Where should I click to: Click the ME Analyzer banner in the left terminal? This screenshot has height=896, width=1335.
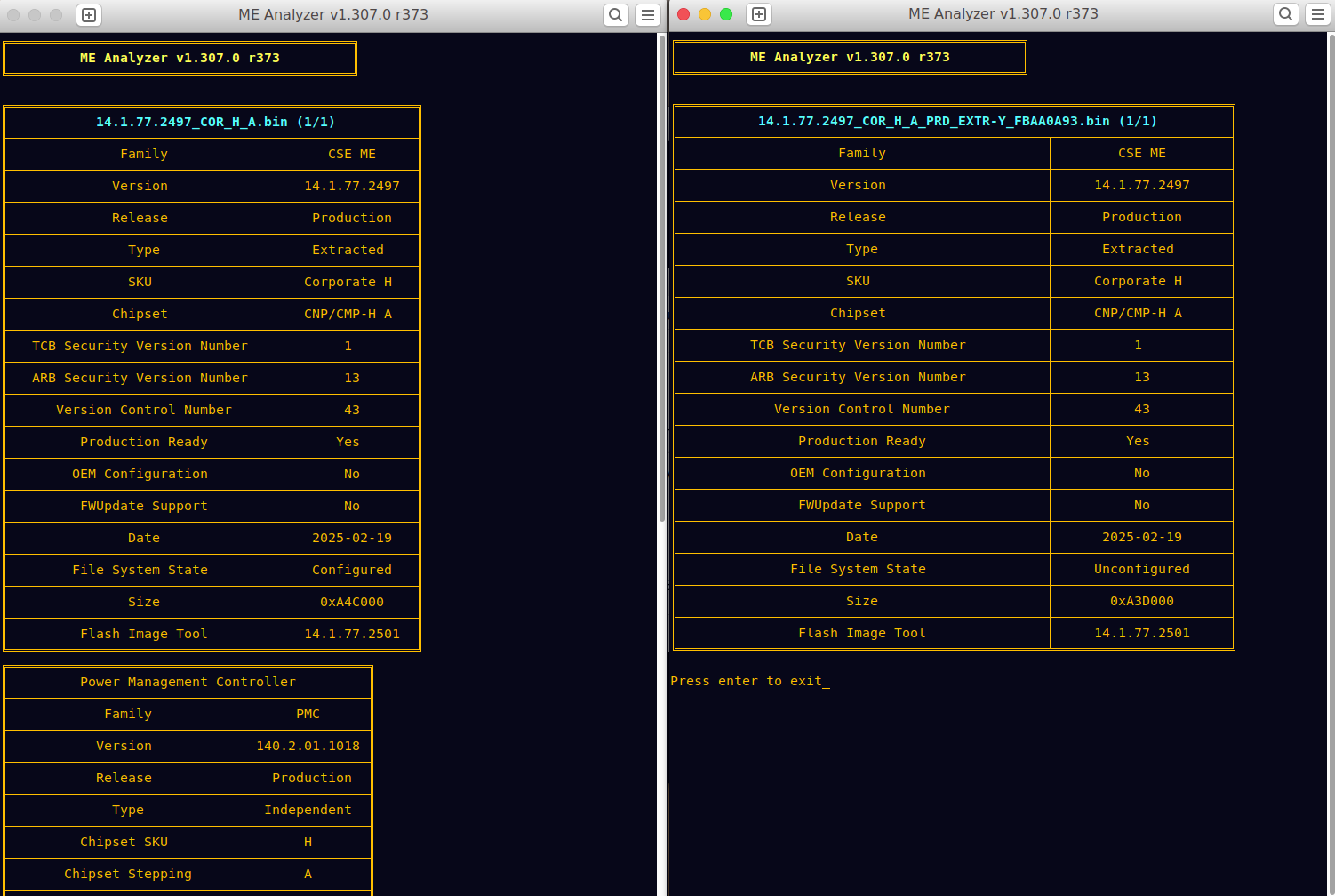tap(180, 58)
